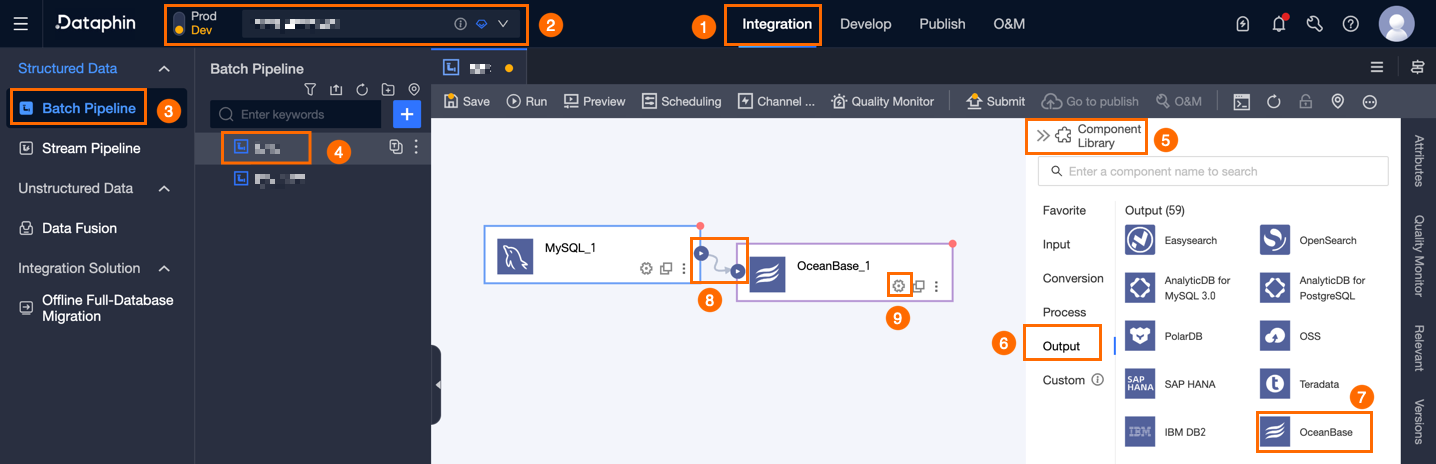Click Submit in the toolbar

click(x=995, y=101)
